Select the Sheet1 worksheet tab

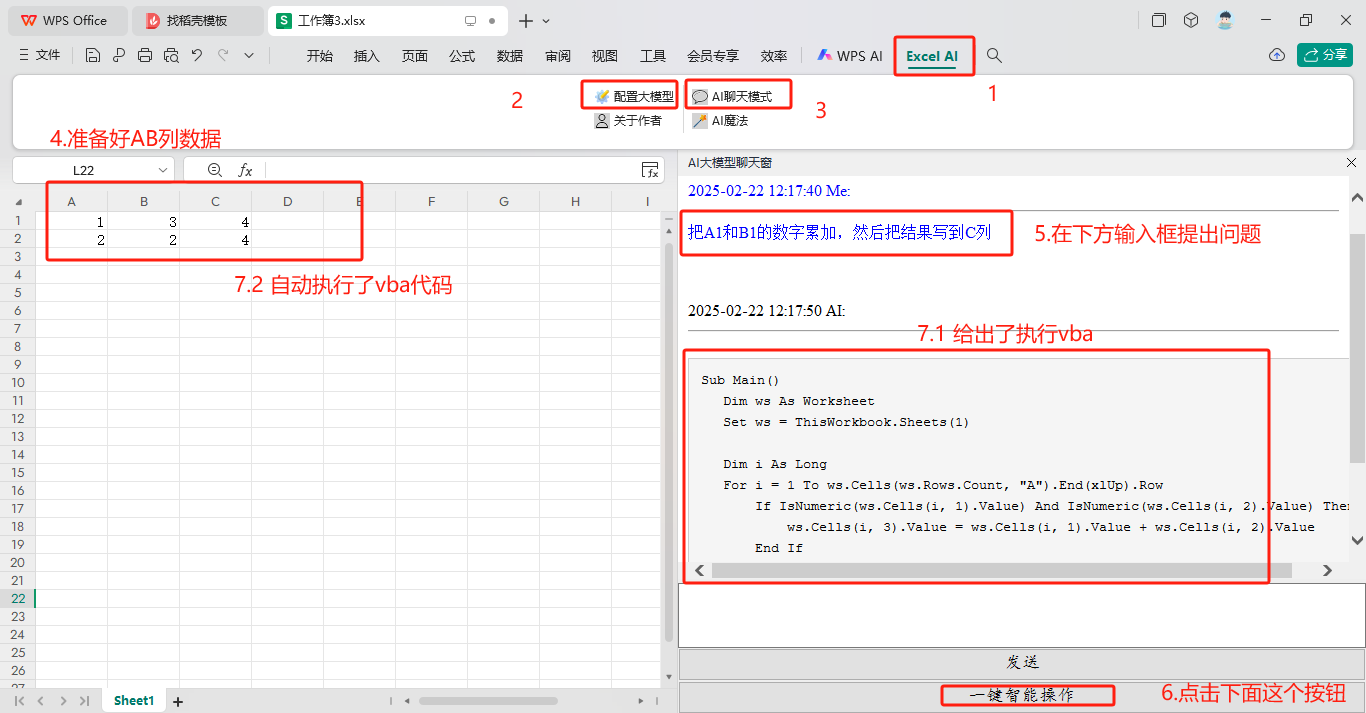click(x=134, y=701)
